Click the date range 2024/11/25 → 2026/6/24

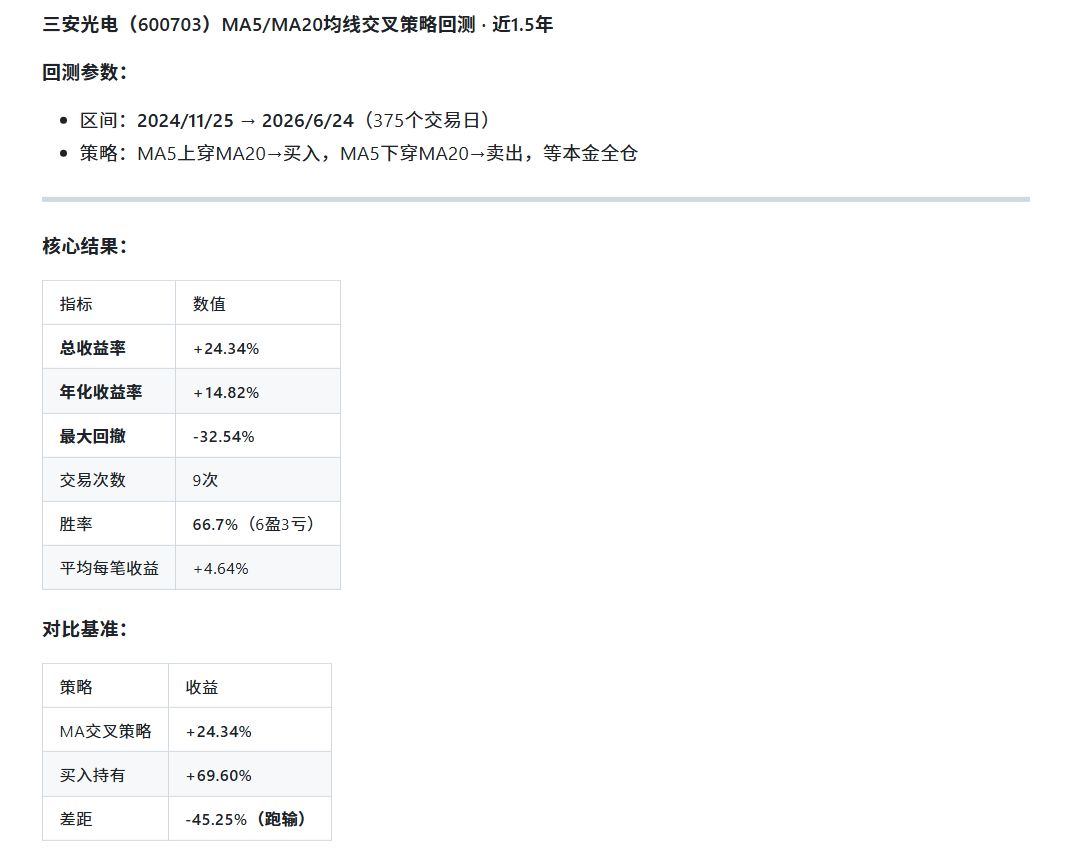click(245, 120)
